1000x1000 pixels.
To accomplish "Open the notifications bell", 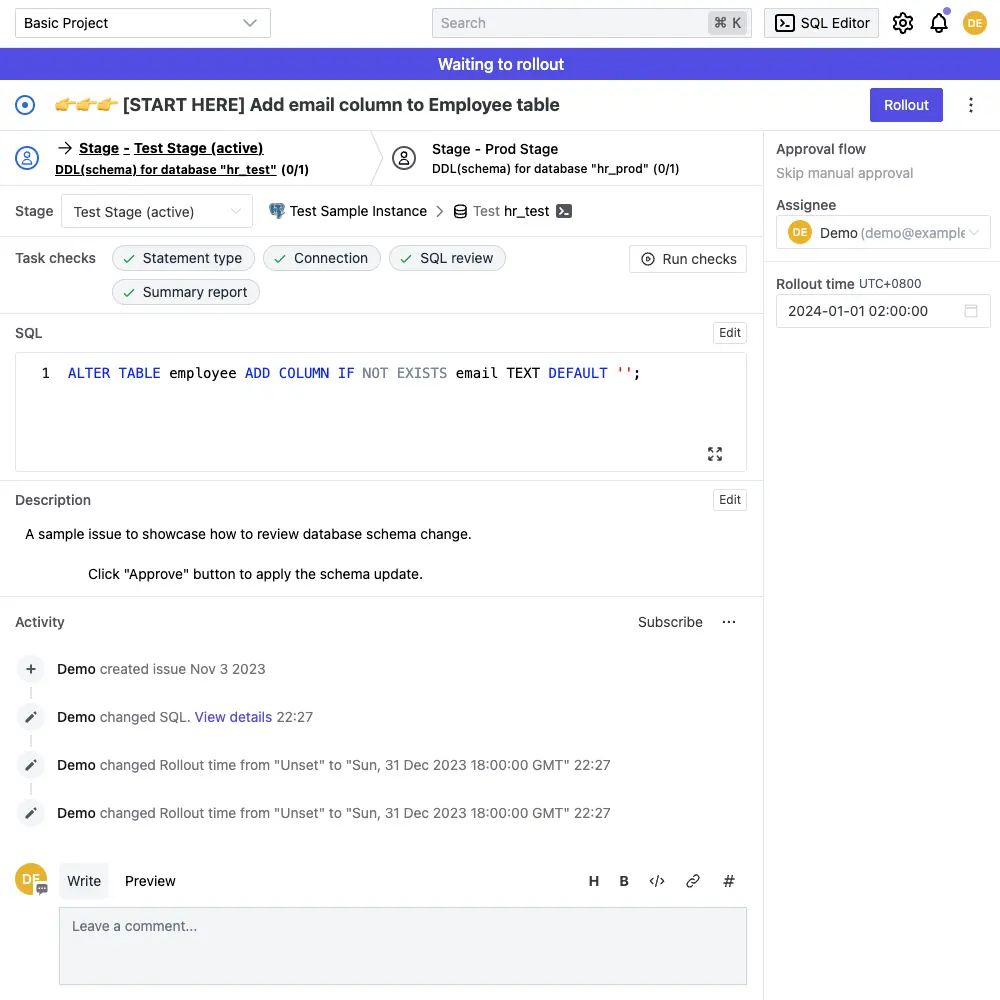I will [938, 23].
